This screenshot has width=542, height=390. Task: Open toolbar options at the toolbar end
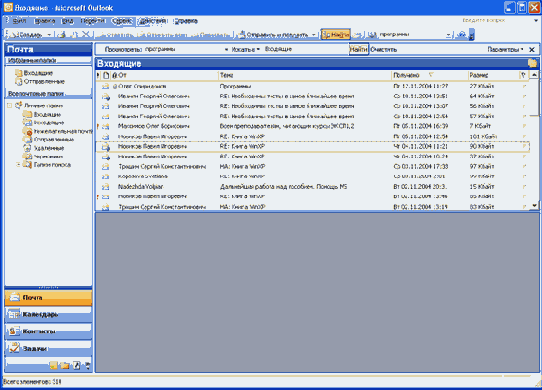(471, 35)
